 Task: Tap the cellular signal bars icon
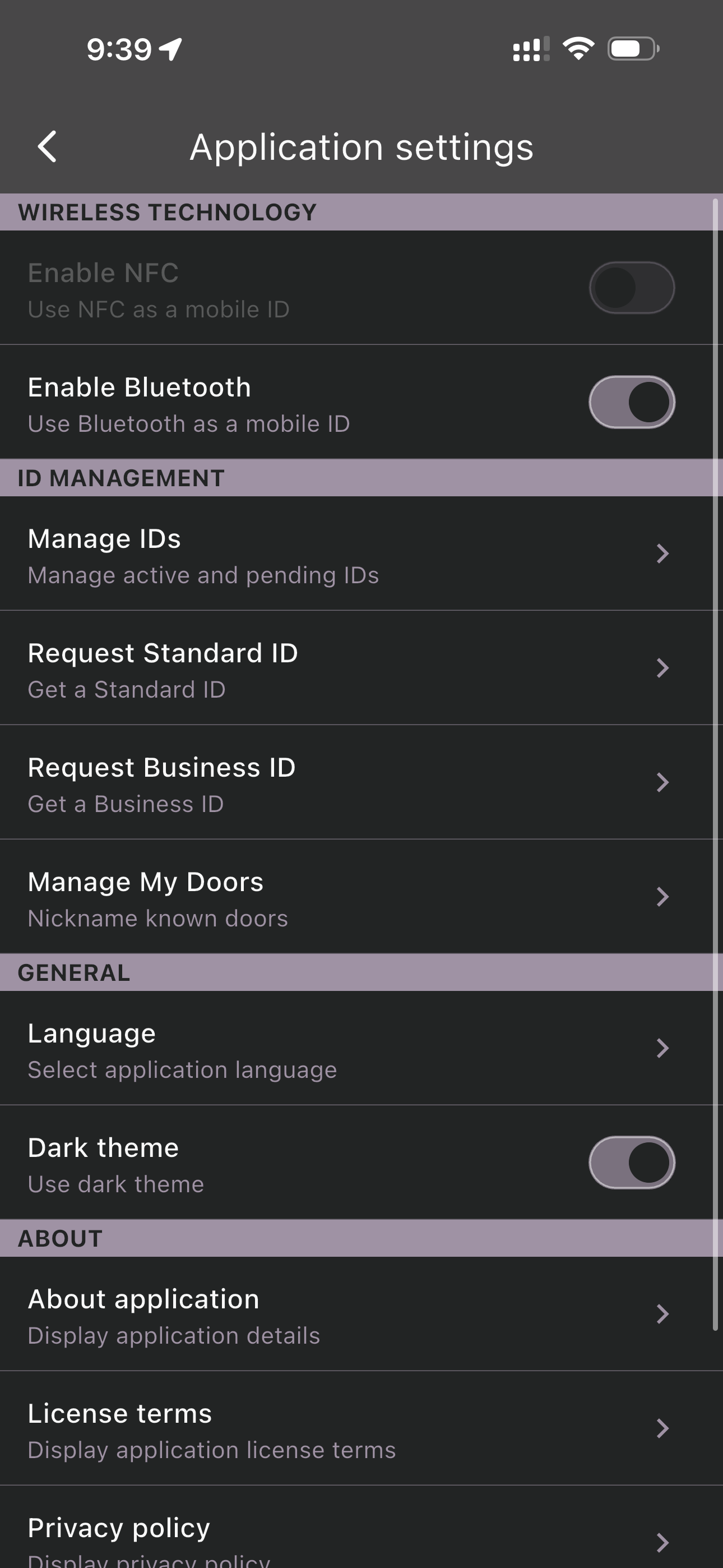click(531, 49)
